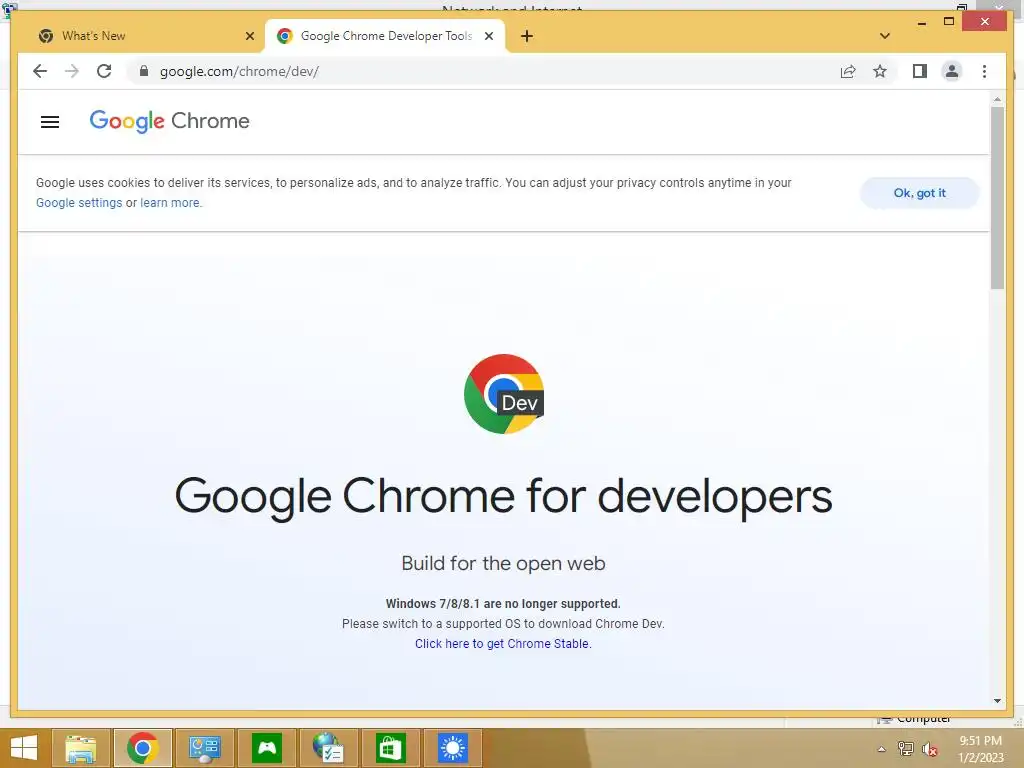Share this page using share icon
Viewport: 1024px width, 768px height.
tap(848, 71)
